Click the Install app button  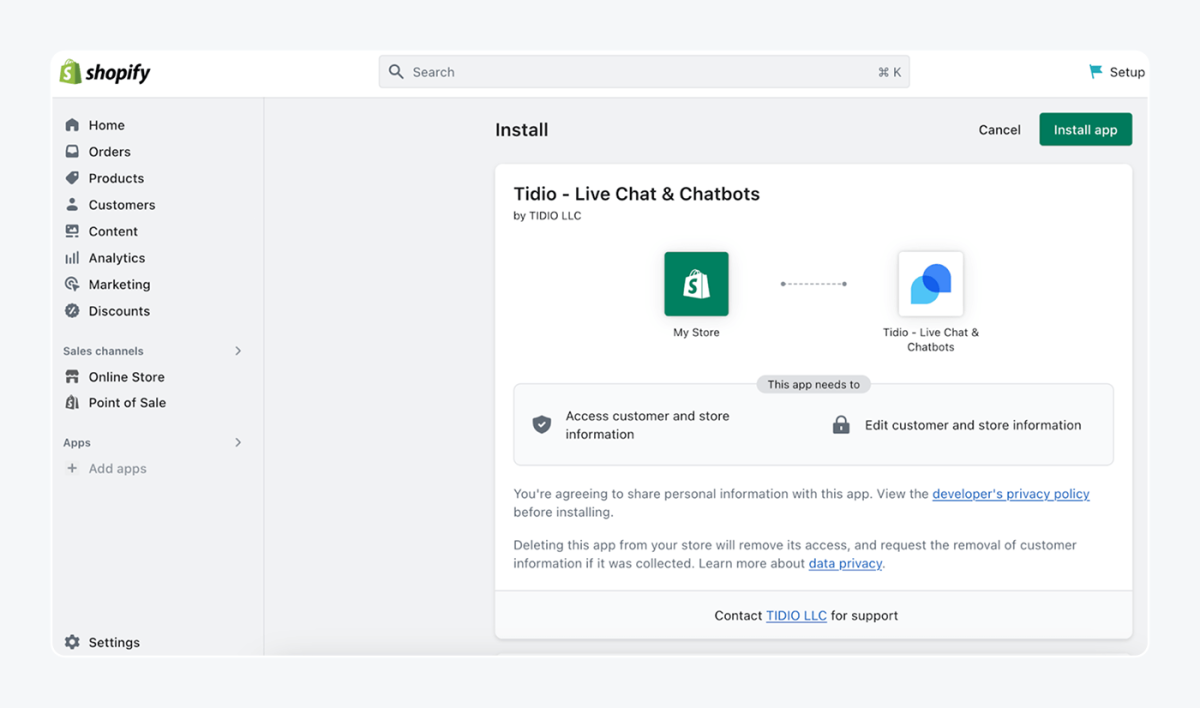pyautogui.click(x=1085, y=130)
